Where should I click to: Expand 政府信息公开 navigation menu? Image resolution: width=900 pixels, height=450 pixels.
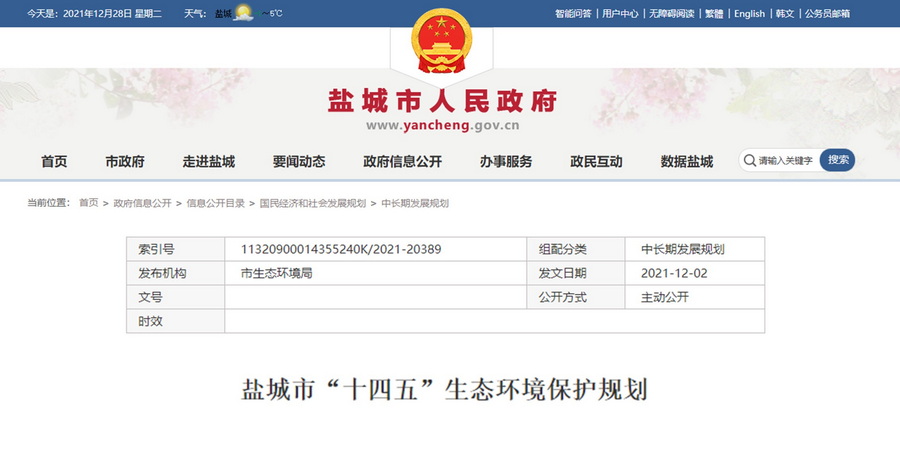pyautogui.click(x=402, y=162)
